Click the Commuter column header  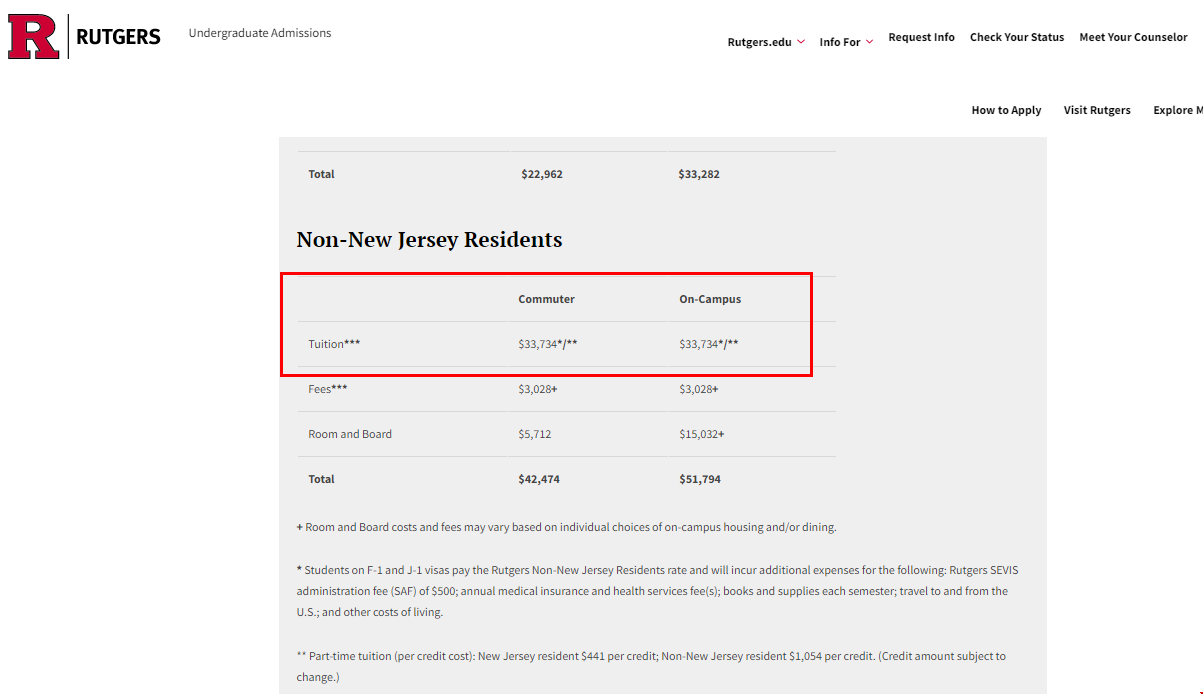pos(546,299)
